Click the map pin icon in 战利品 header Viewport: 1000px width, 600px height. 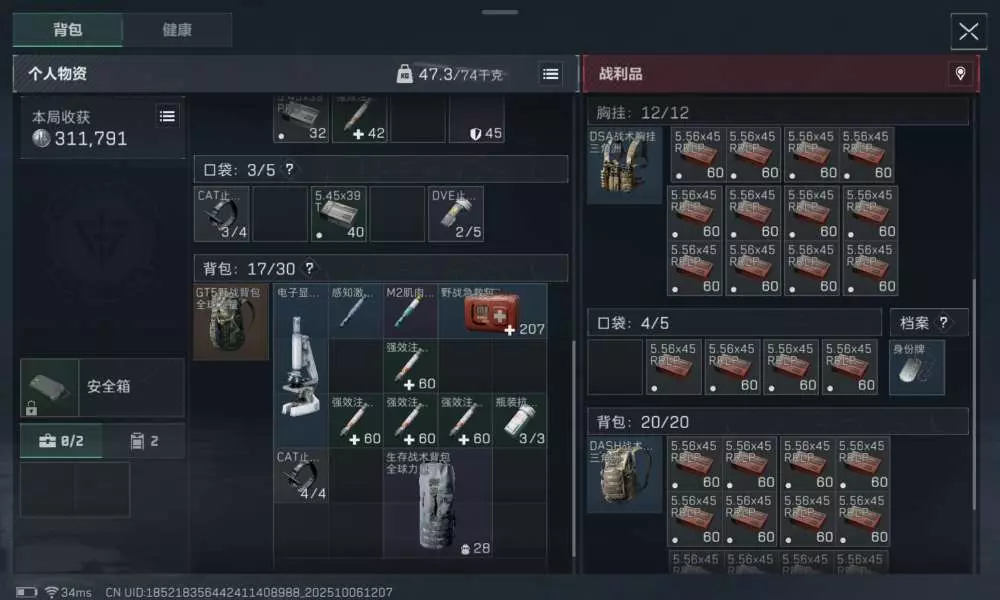pyautogui.click(x=960, y=73)
